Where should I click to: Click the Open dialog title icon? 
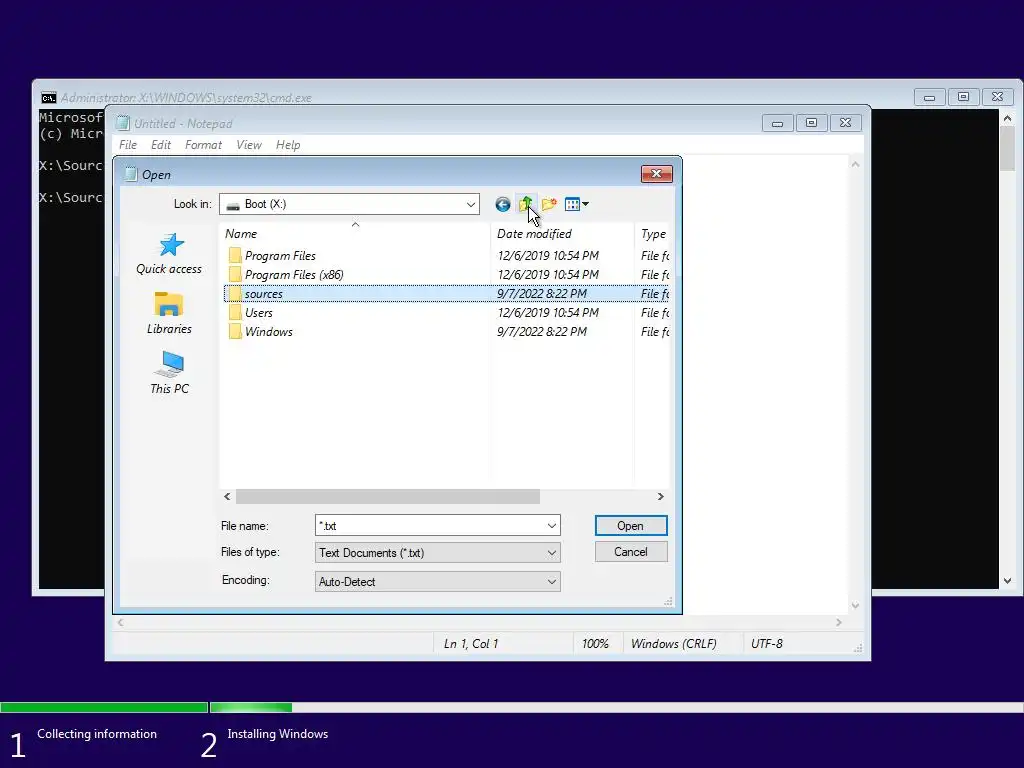(131, 174)
